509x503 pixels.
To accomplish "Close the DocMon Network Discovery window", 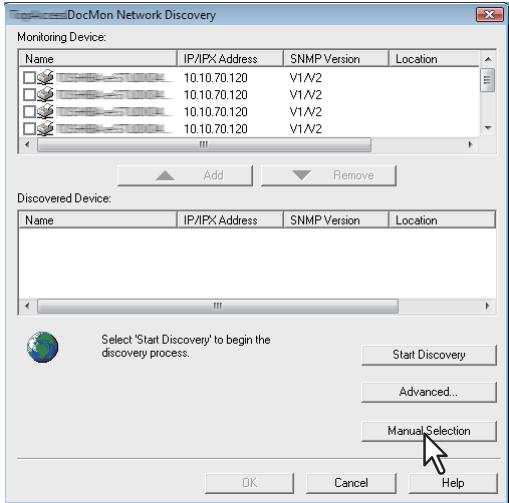I will click(x=489, y=15).
